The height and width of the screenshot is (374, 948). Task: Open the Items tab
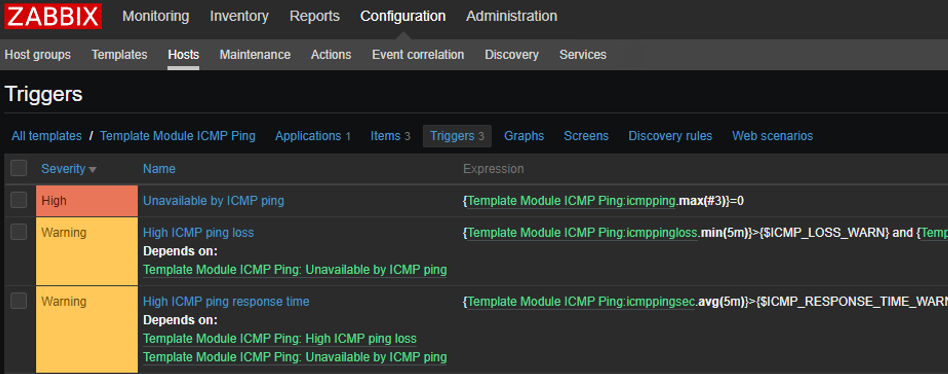tap(390, 136)
